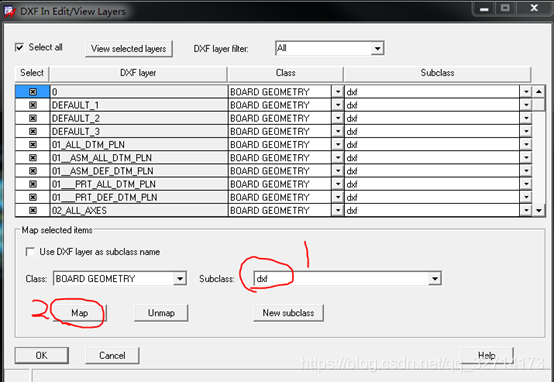
Task: Uncheck the select box for DEFAULT_3
Action: coord(33,131)
